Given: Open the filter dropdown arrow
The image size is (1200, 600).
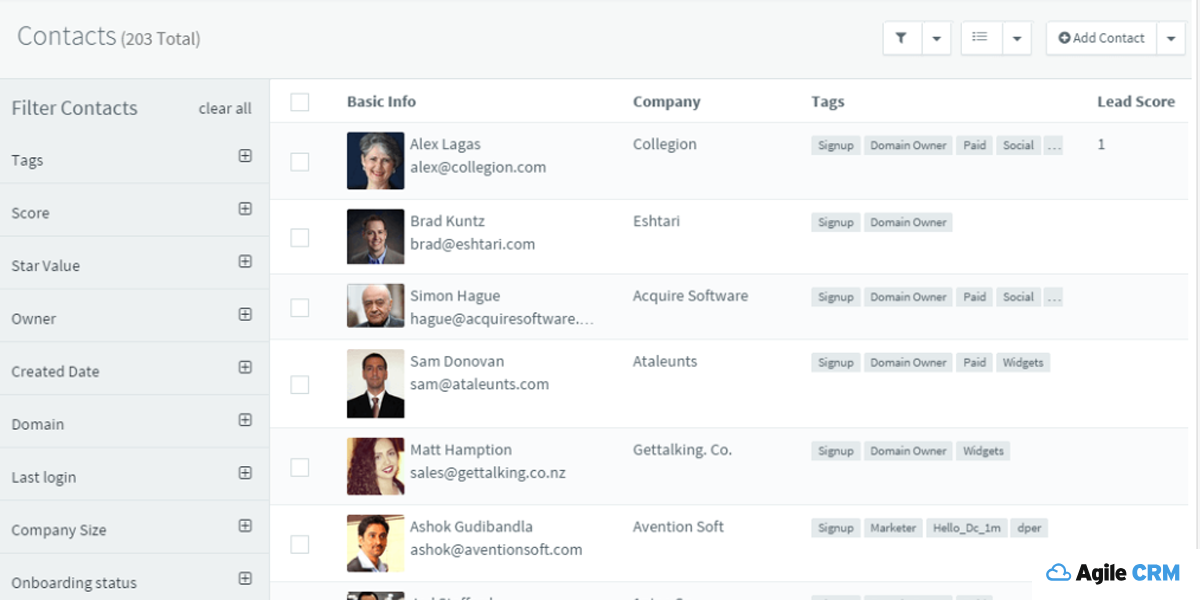Looking at the screenshot, I should [x=936, y=38].
